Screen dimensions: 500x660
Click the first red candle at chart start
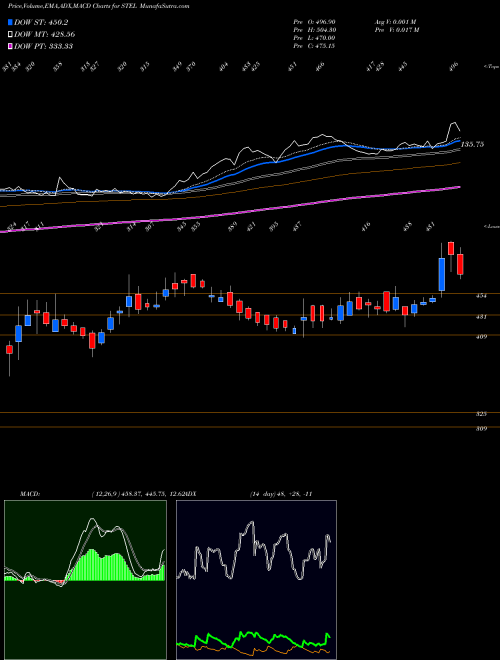[x=9, y=349]
